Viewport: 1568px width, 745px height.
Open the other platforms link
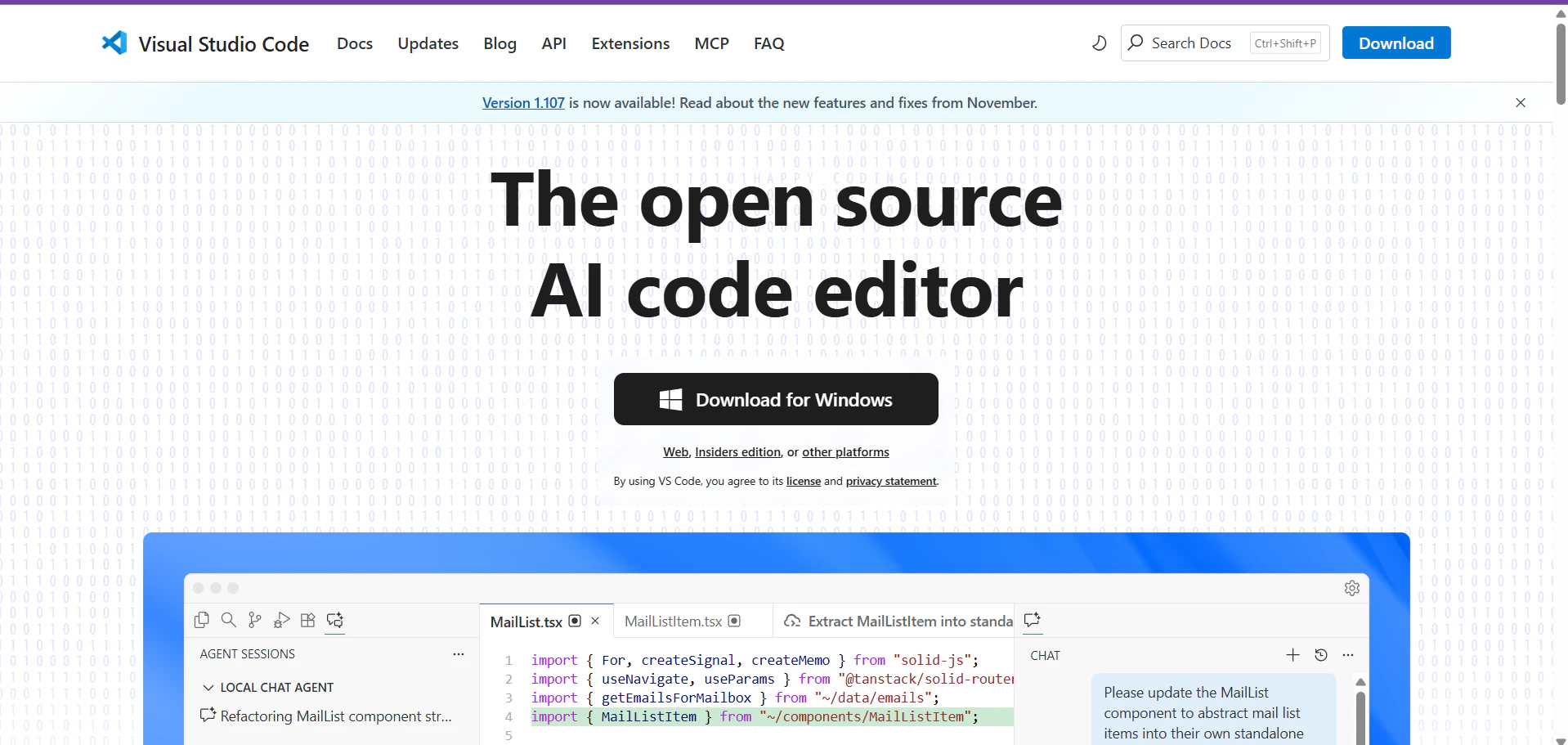pos(845,452)
